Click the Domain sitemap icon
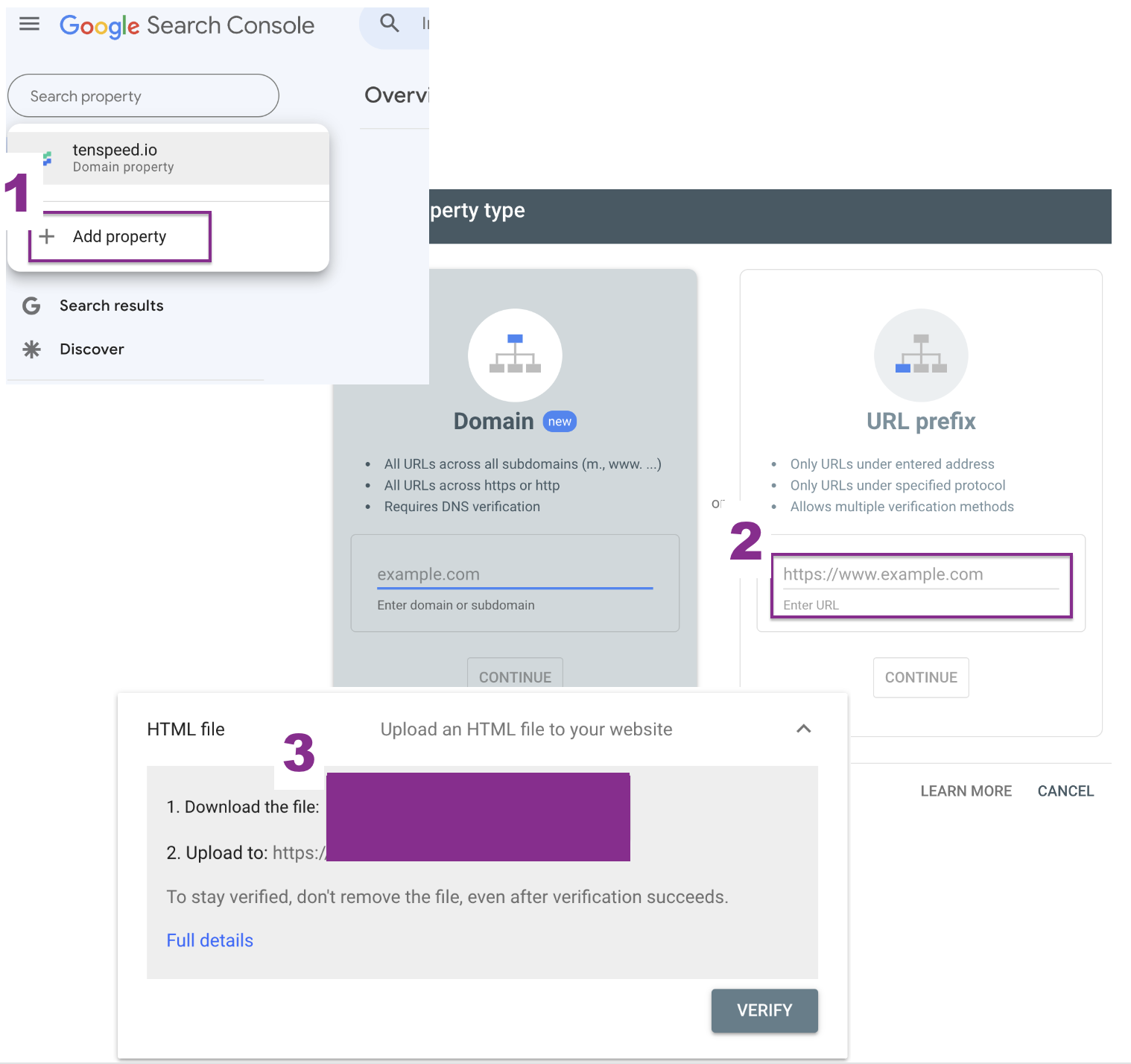This screenshot has width=1131, height=1064. pos(515,355)
